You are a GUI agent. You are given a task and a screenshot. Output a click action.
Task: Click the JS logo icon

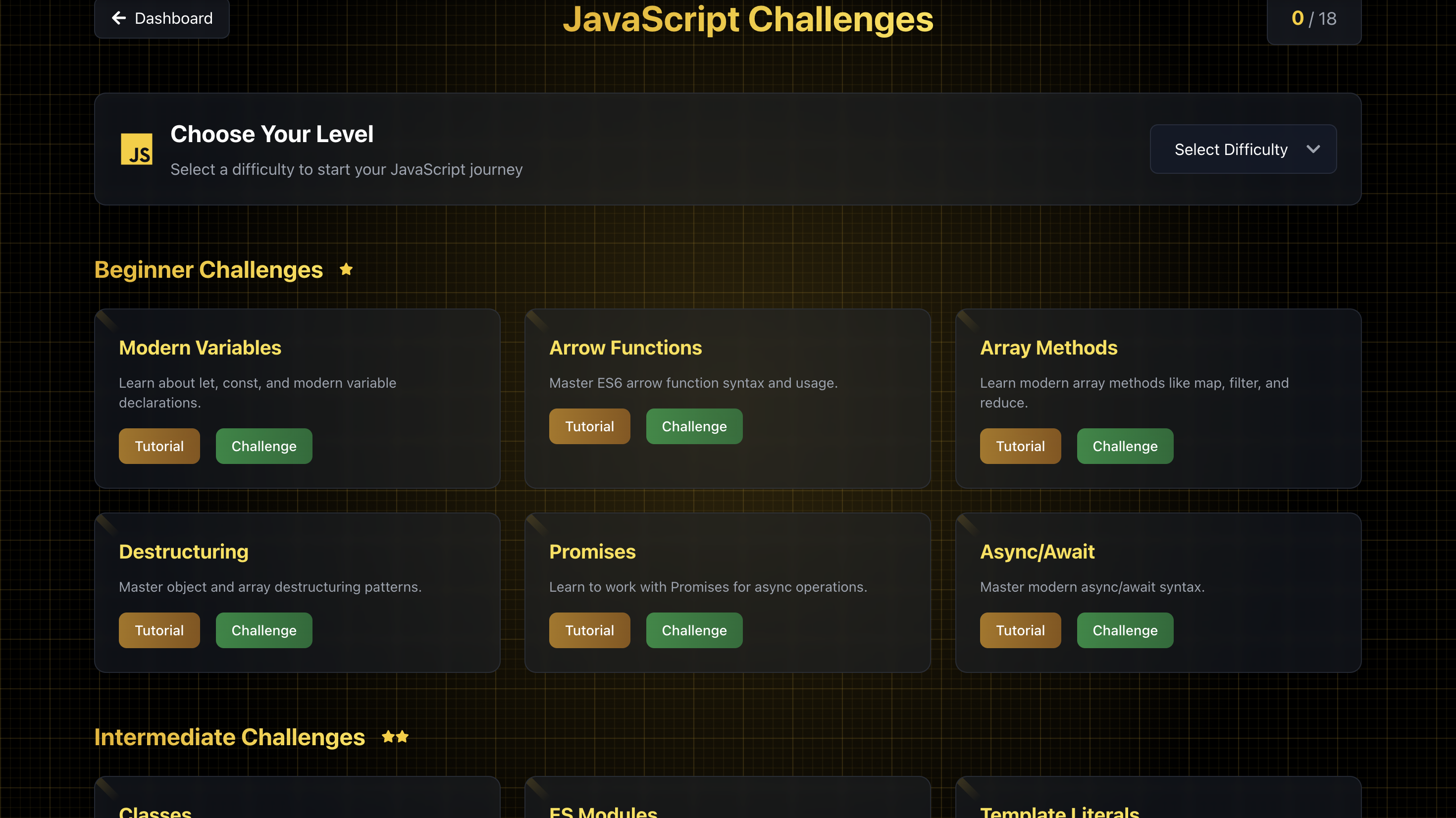[136, 149]
